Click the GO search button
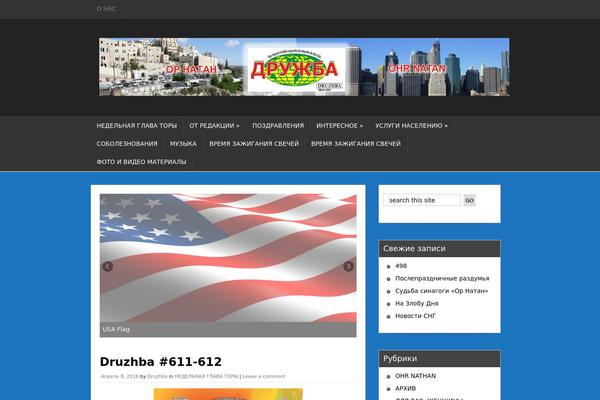Screen dimensions: 600x400 pos(470,200)
